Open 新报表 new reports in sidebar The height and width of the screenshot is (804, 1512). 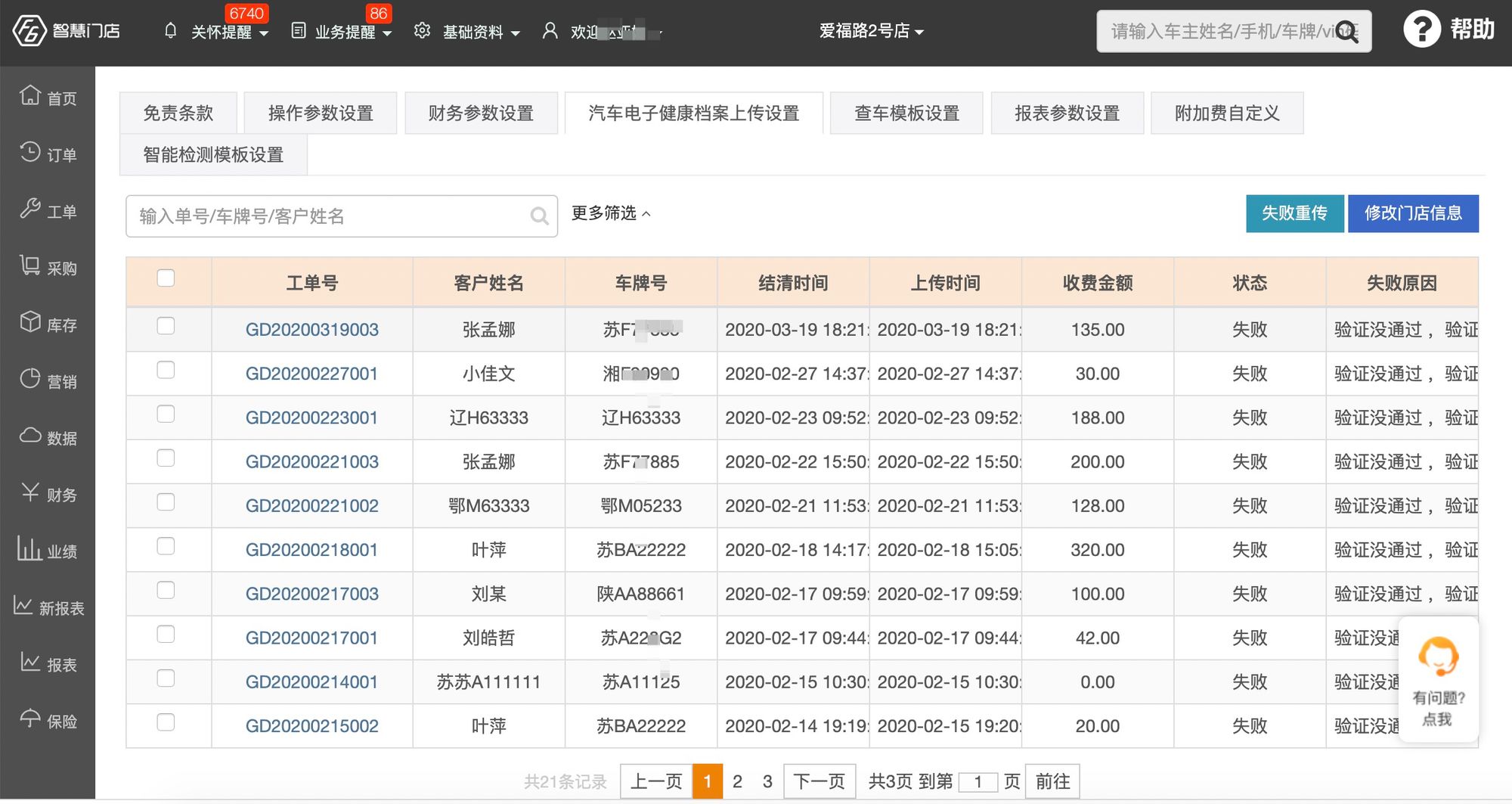(48, 607)
